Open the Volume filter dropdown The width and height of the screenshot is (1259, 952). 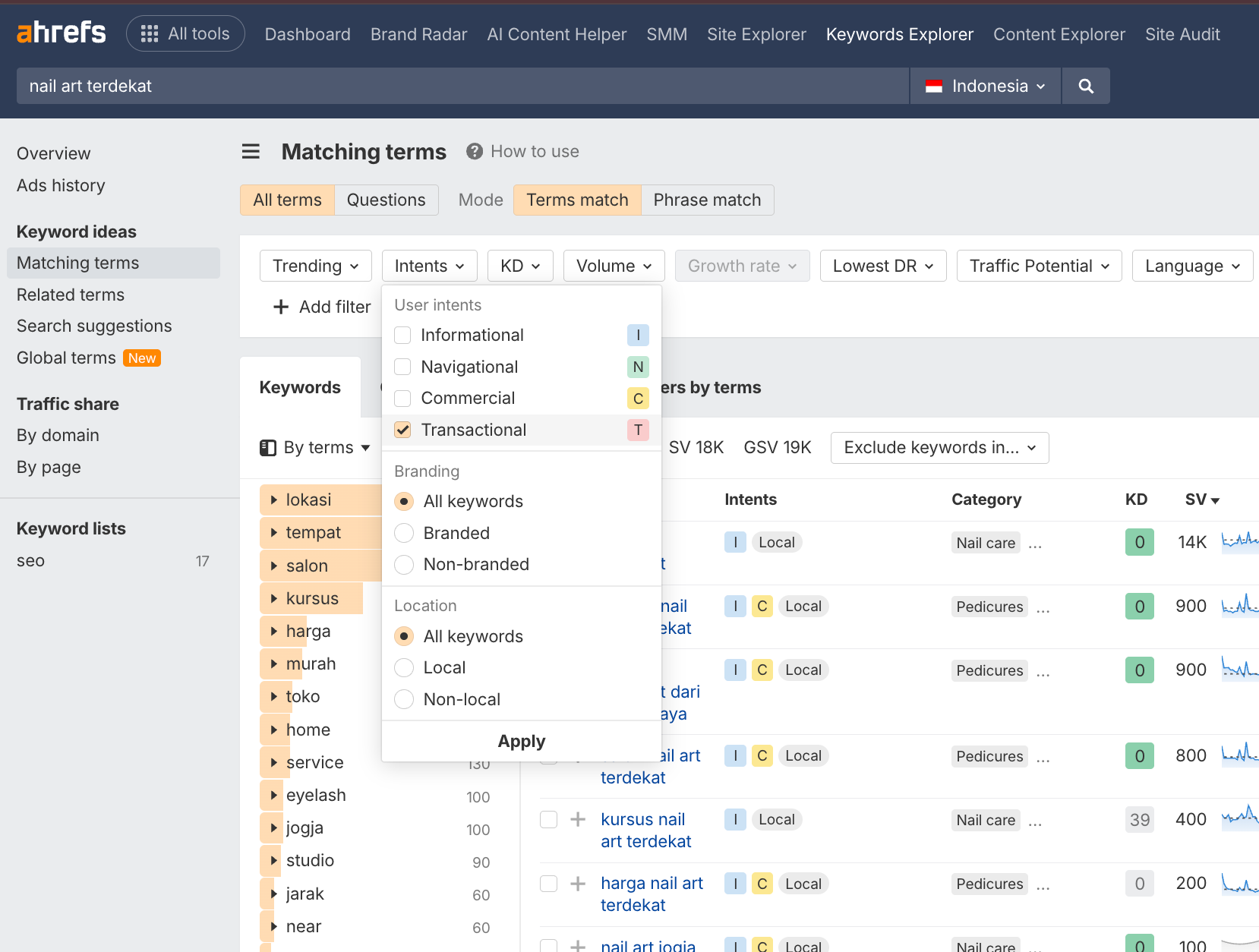point(613,266)
